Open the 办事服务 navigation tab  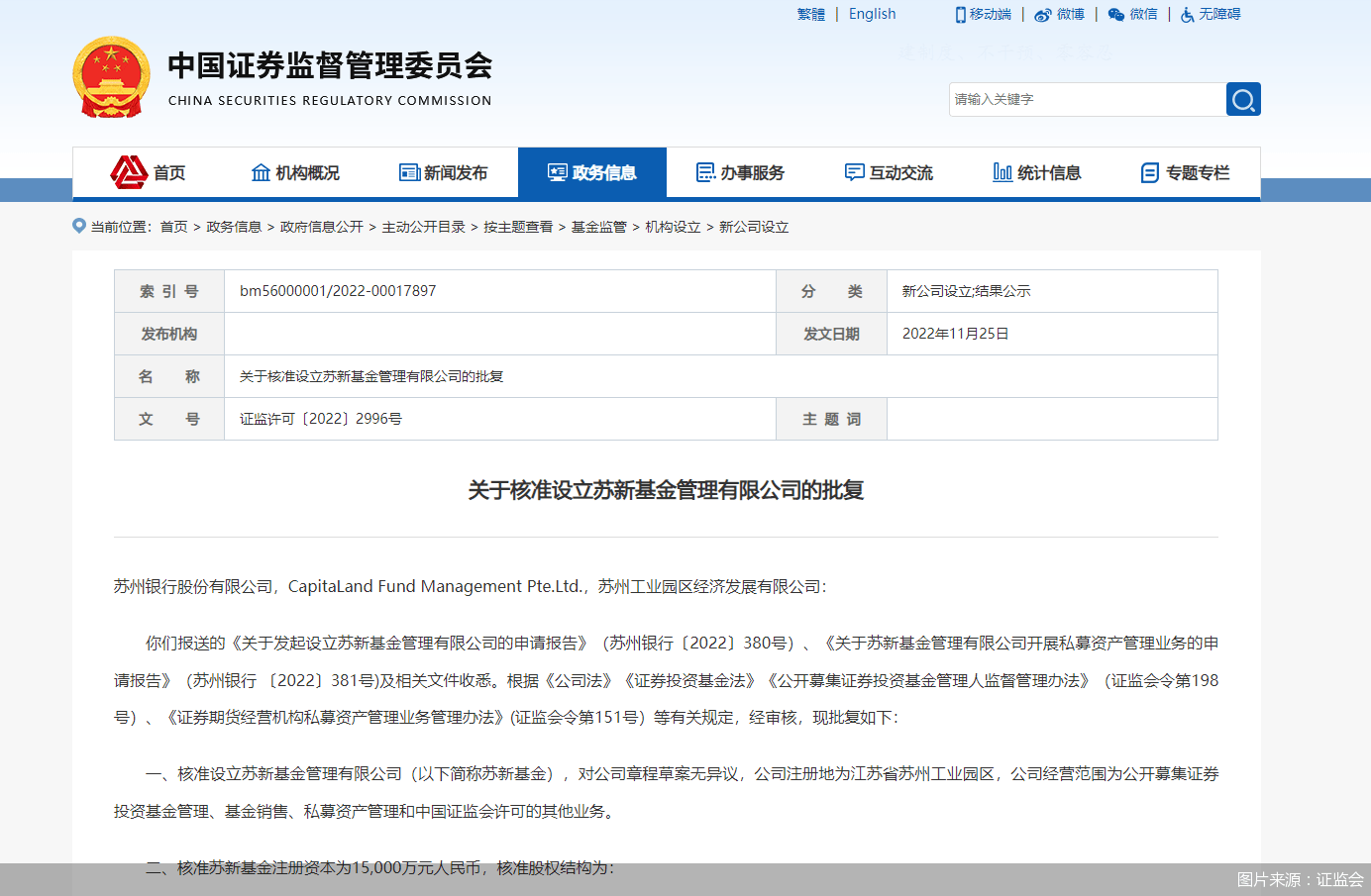[x=740, y=173]
